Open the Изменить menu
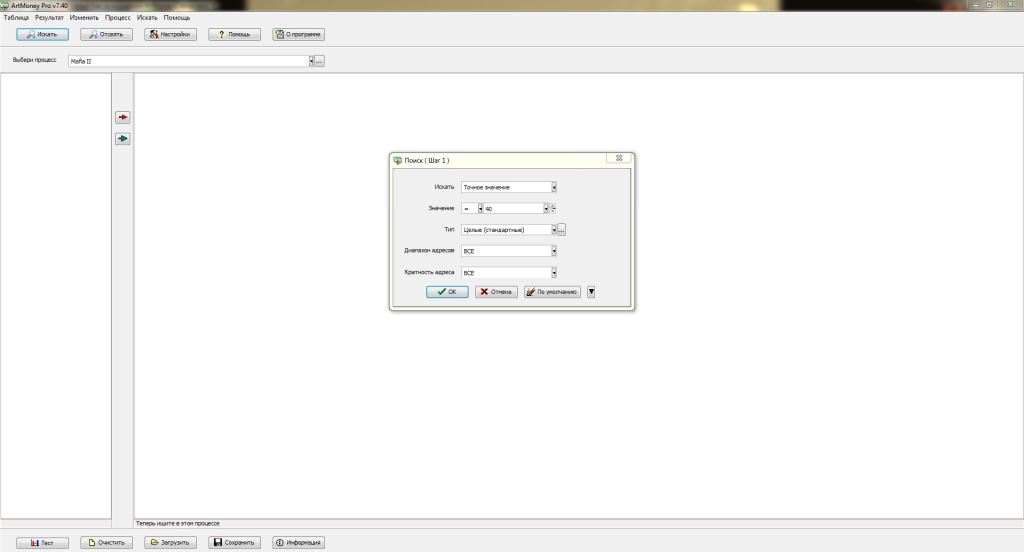 (84, 18)
